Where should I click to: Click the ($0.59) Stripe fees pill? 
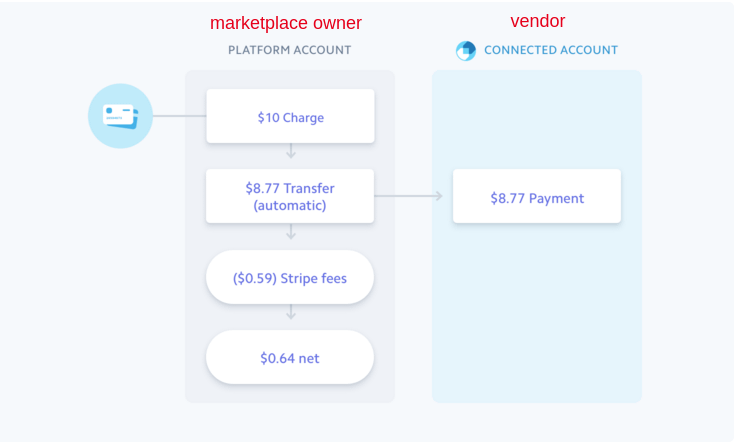point(290,278)
